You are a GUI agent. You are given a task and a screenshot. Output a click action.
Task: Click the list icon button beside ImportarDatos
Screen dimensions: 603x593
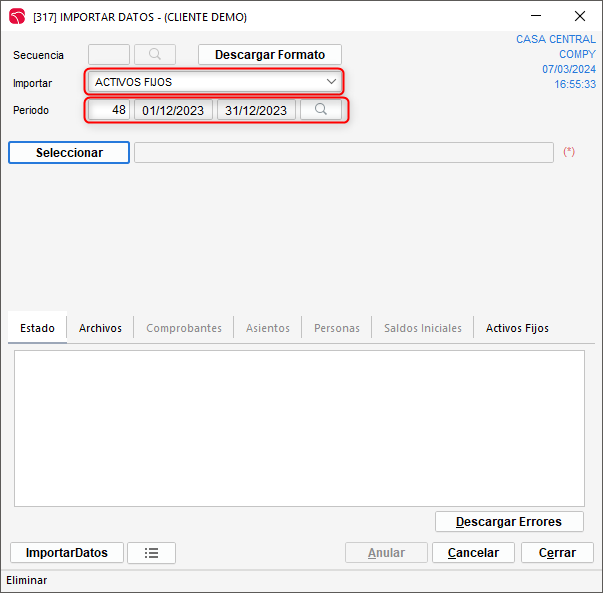[x=151, y=553]
